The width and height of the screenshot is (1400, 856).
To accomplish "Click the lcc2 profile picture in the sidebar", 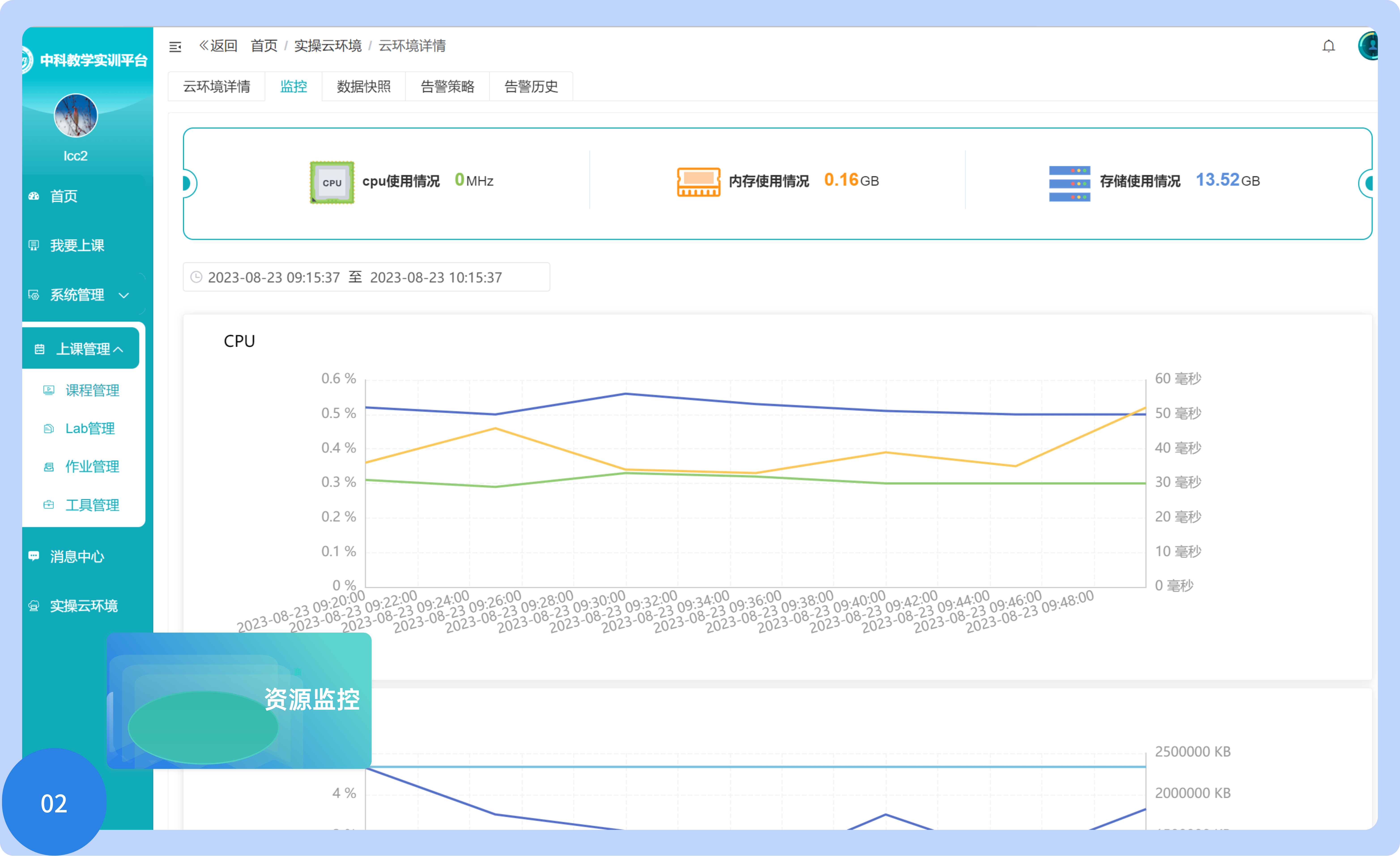I will 76,115.
